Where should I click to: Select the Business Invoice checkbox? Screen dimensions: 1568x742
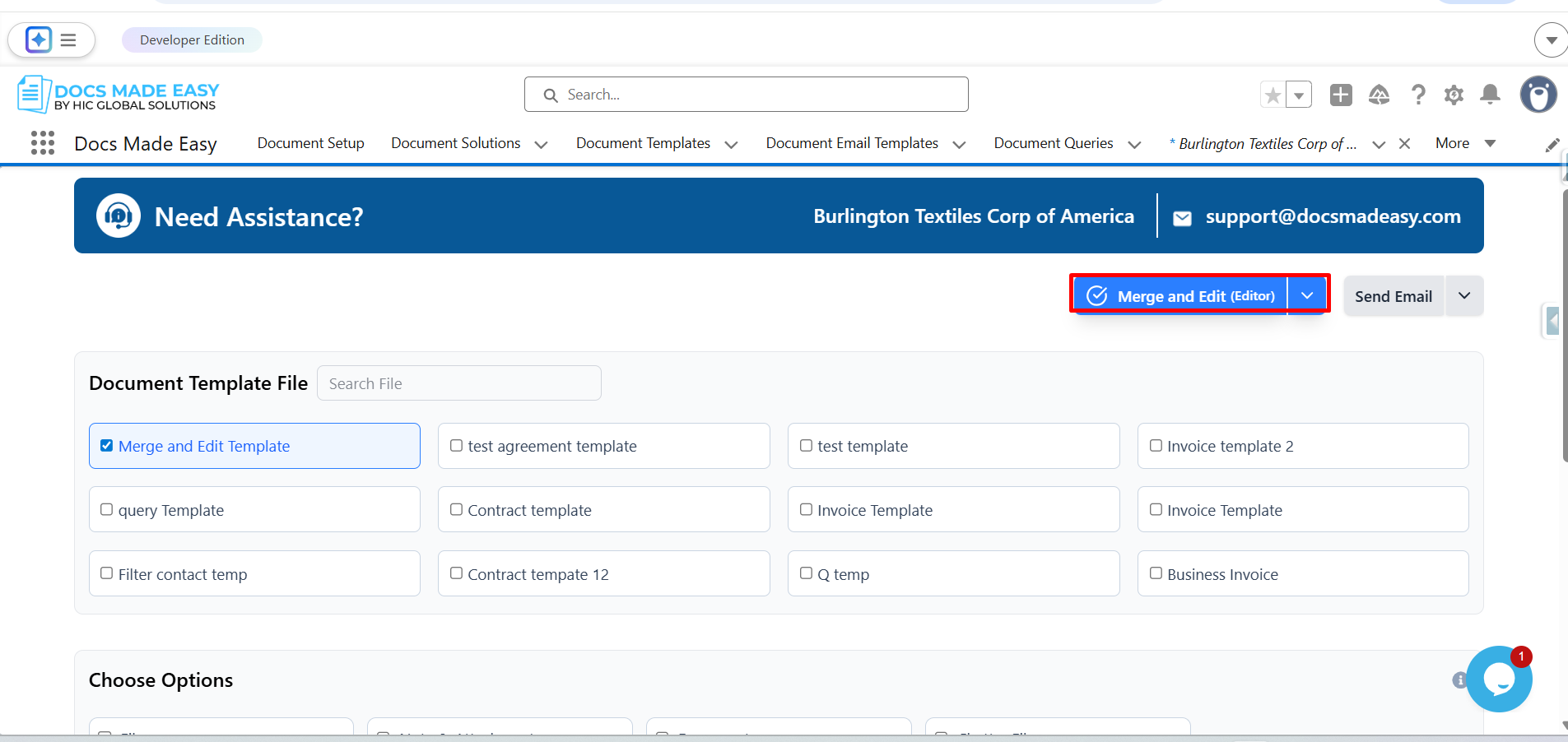[1156, 574]
